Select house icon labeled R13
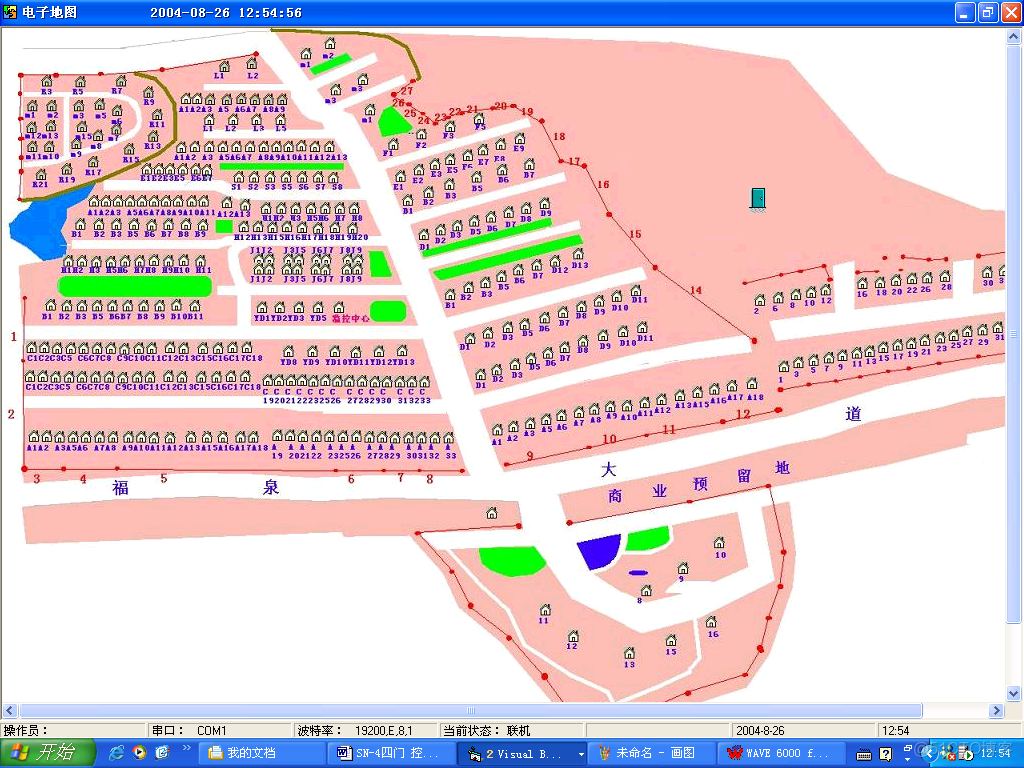The image size is (1024, 768). coord(152,136)
